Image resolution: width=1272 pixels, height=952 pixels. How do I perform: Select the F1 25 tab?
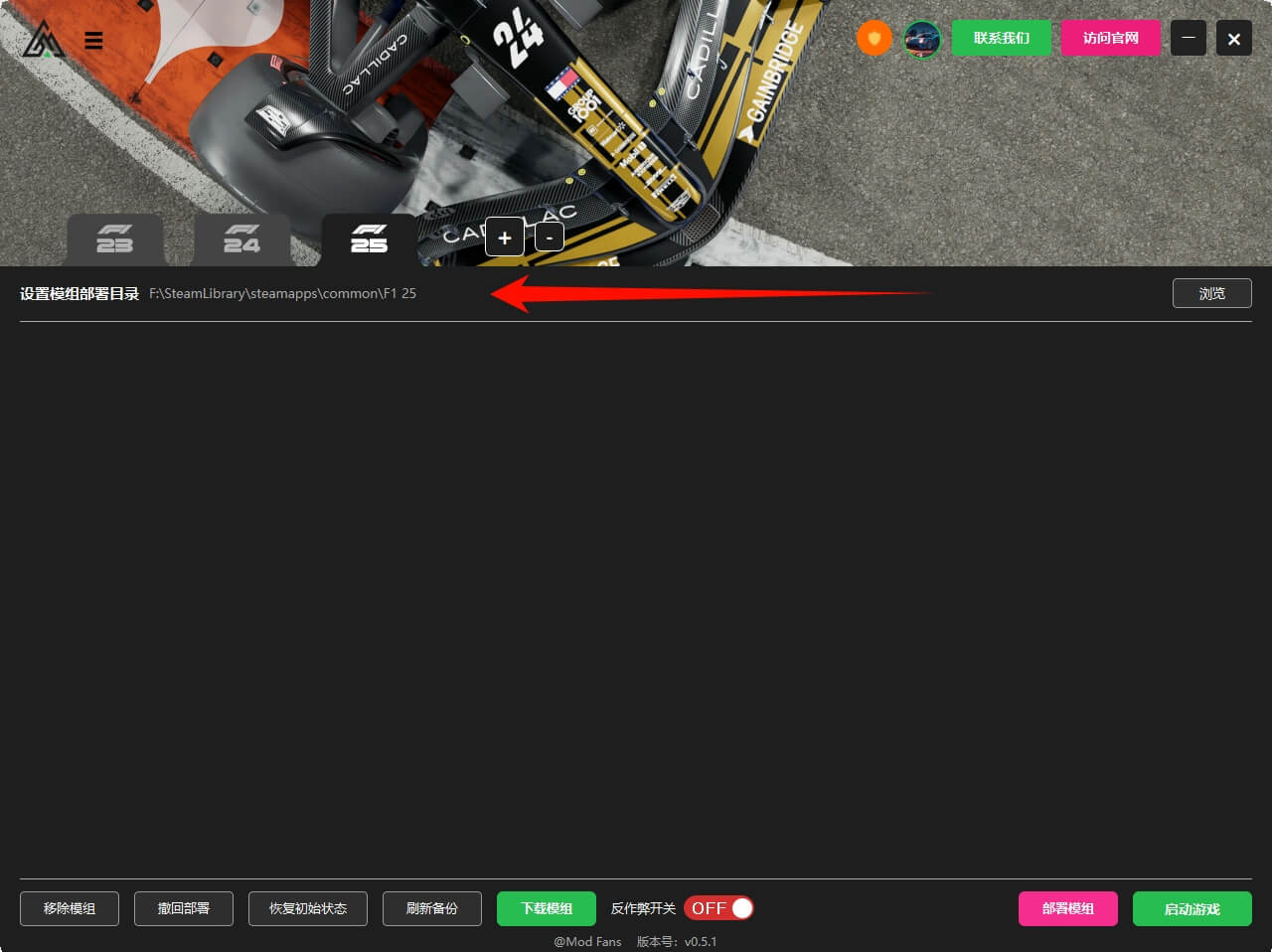369,239
